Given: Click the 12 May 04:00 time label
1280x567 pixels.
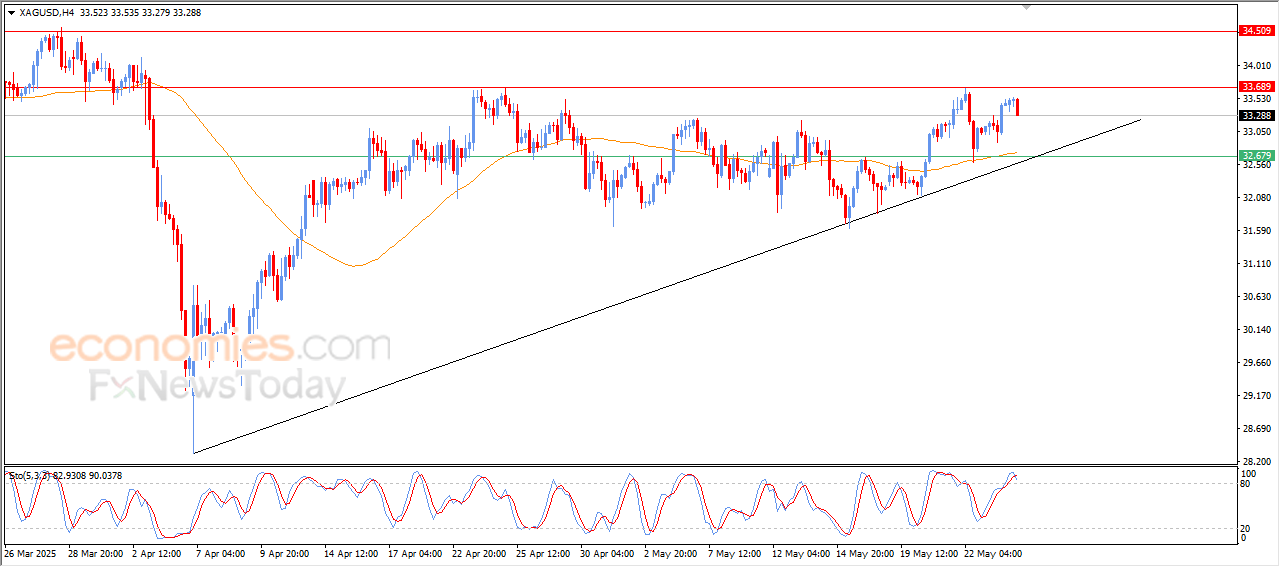Looking at the screenshot, I should pos(802,553).
